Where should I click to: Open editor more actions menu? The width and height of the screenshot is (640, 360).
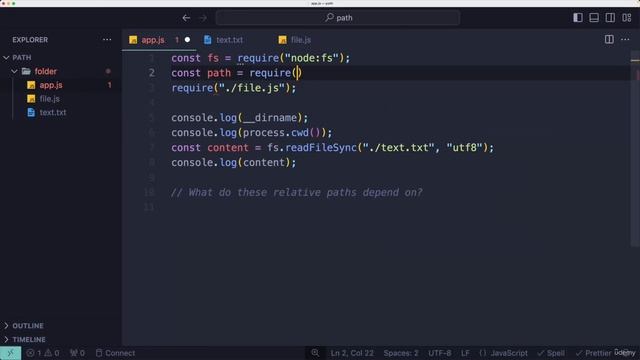(625, 39)
